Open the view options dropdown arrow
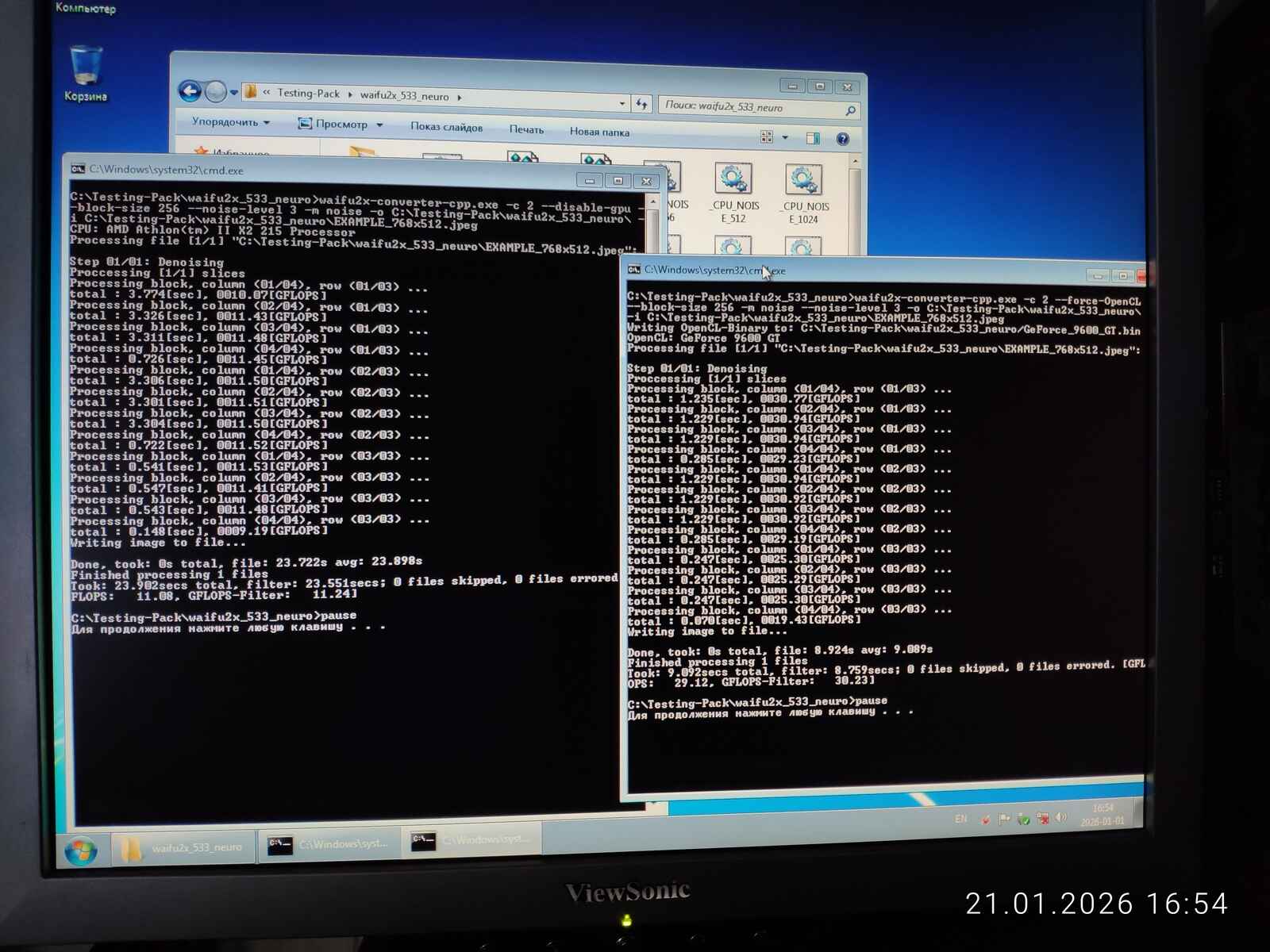The width and height of the screenshot is (1270, 952). pos(785,138)
